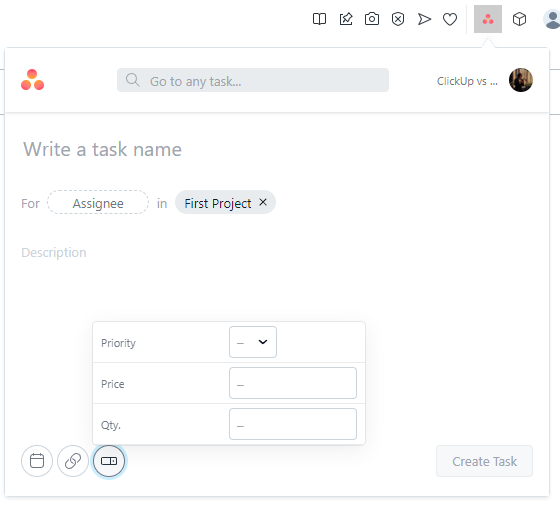The width and height of the screenshot is (560, 508).
Task: Expand the Priority dropdown
Action: pos(253,342)
